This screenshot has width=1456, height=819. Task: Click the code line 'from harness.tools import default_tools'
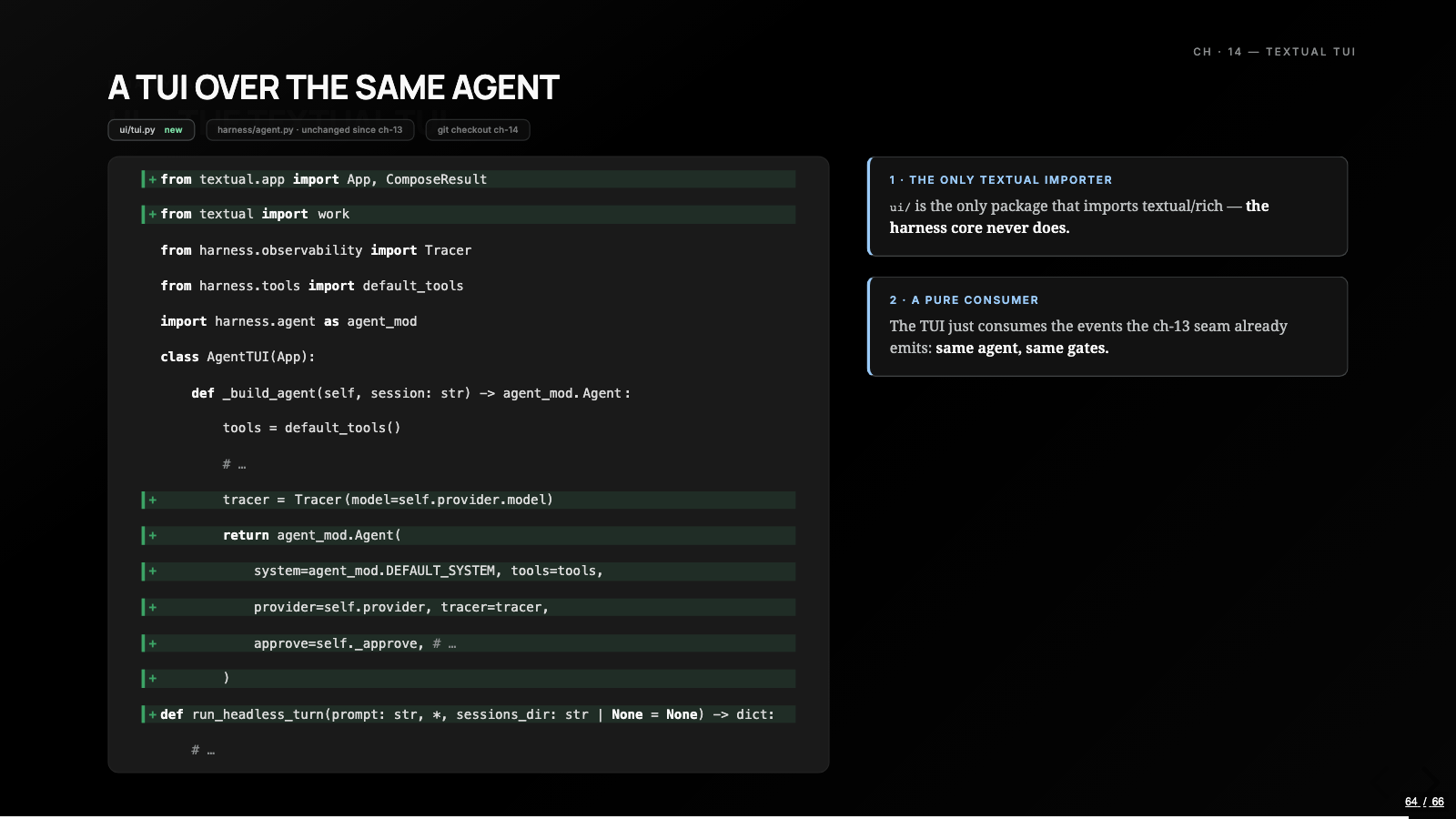coord(312,286)
